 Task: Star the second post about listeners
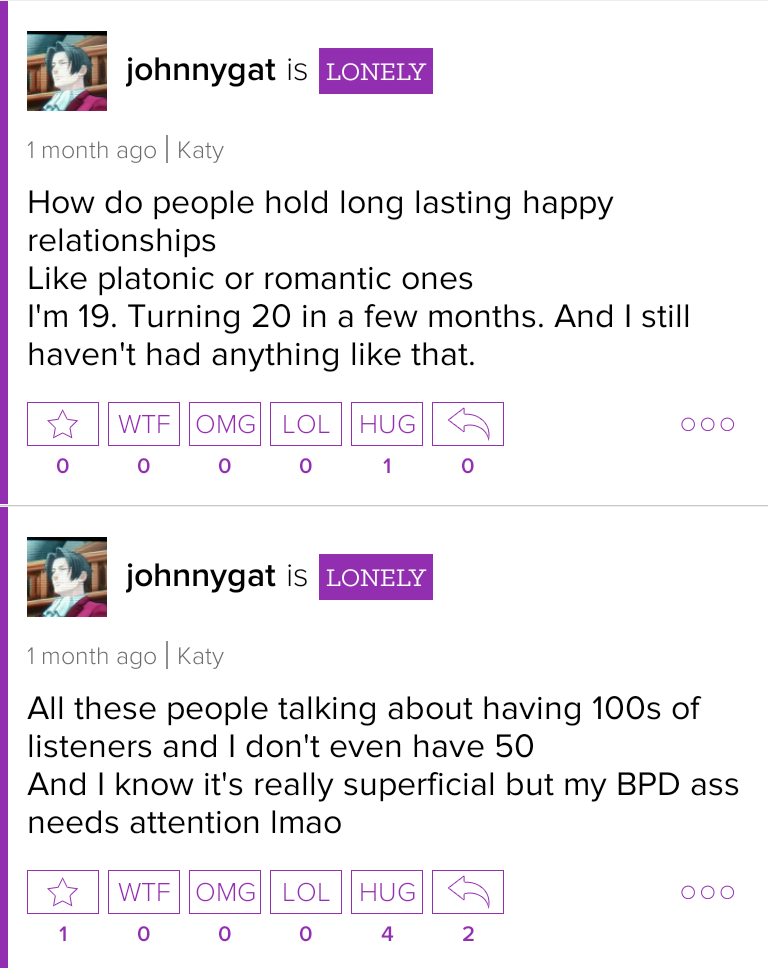coord(63,892)
